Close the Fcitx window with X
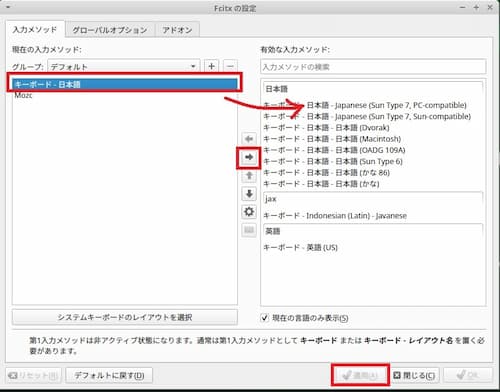Image resolution: width=500 pixels, height=392 pixels. click(490, 7)
